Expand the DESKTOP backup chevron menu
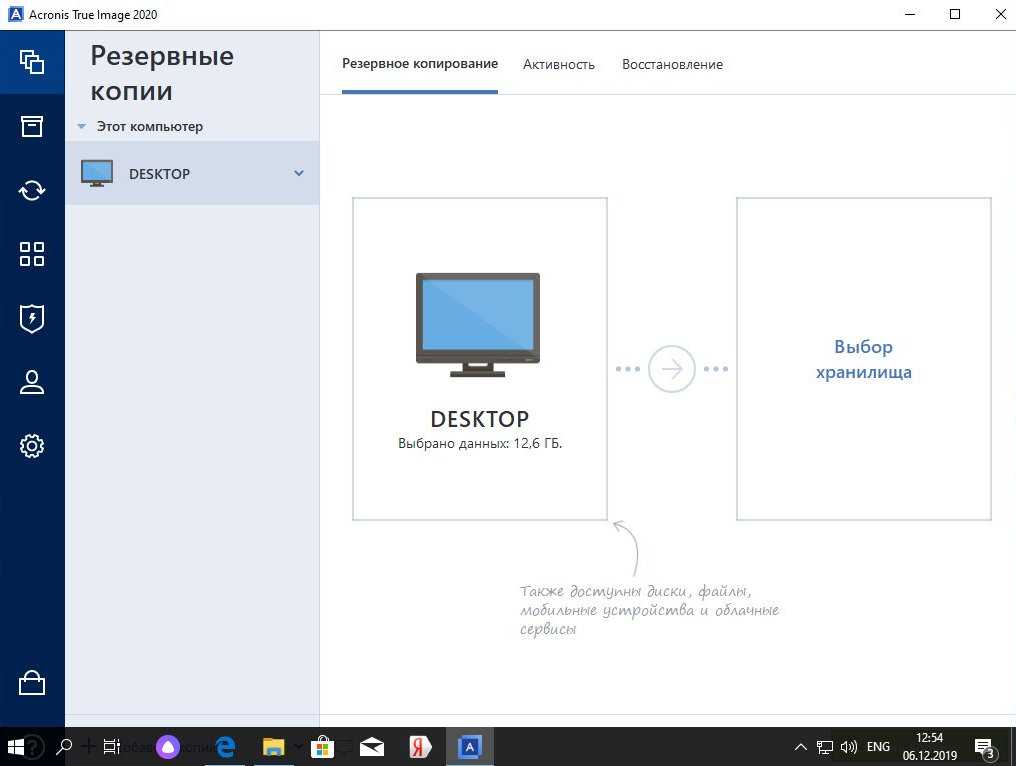The width and height of the screenshot is (1016, 766). click(298, 174)
